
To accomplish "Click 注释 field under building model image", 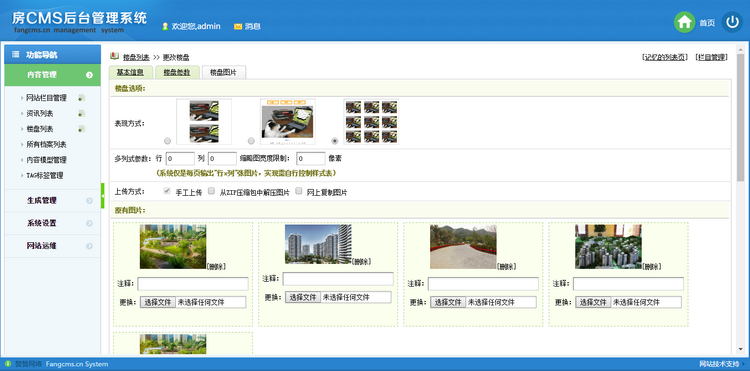I will [629, 284].
